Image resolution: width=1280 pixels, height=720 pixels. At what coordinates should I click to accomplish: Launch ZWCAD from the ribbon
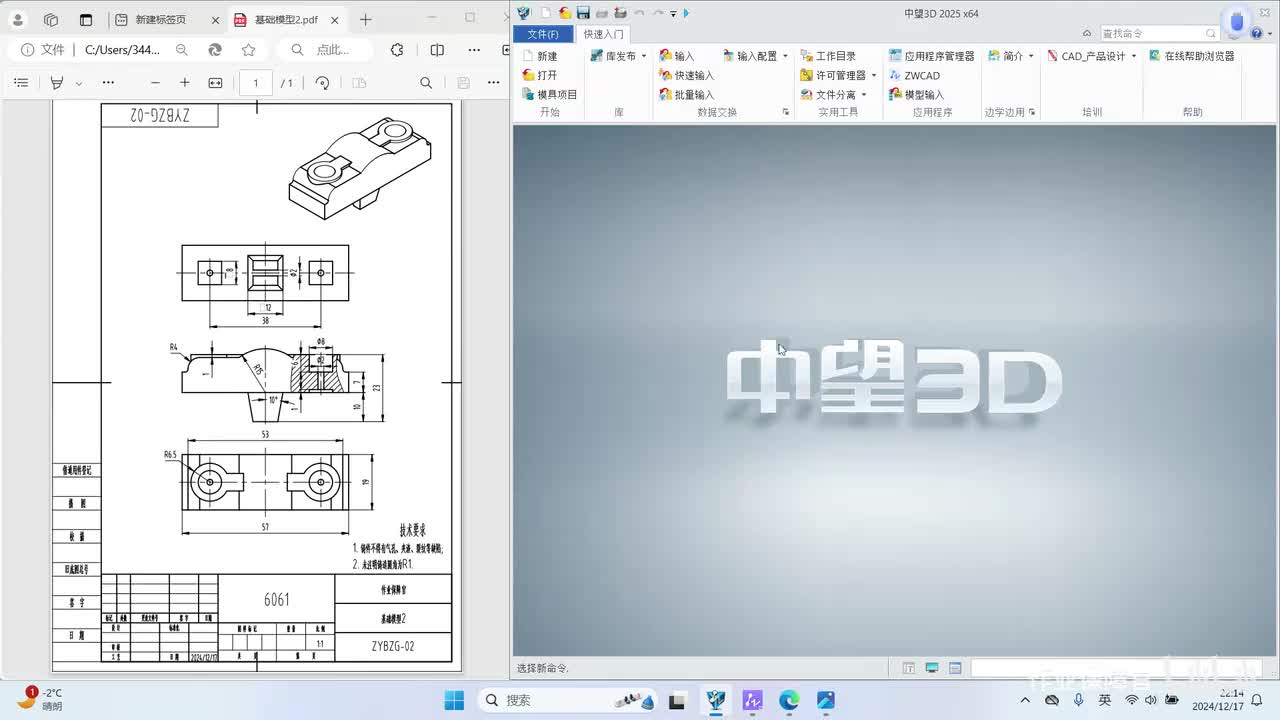pyautogui.click(x=915, y=75)
